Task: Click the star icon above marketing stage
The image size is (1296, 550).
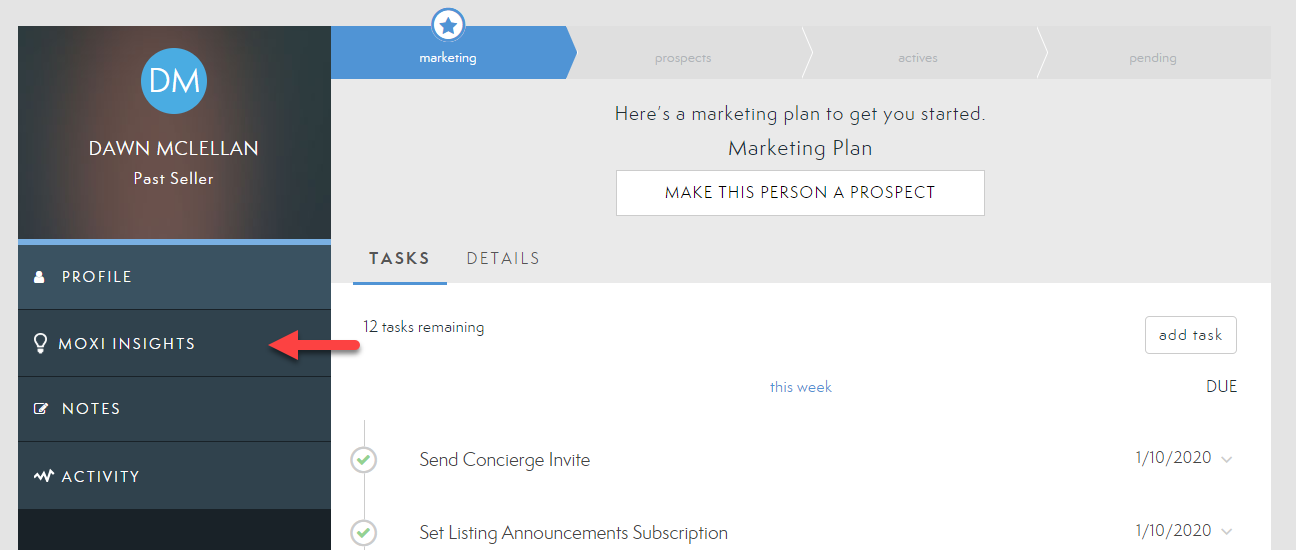Action: pos(448,24)
